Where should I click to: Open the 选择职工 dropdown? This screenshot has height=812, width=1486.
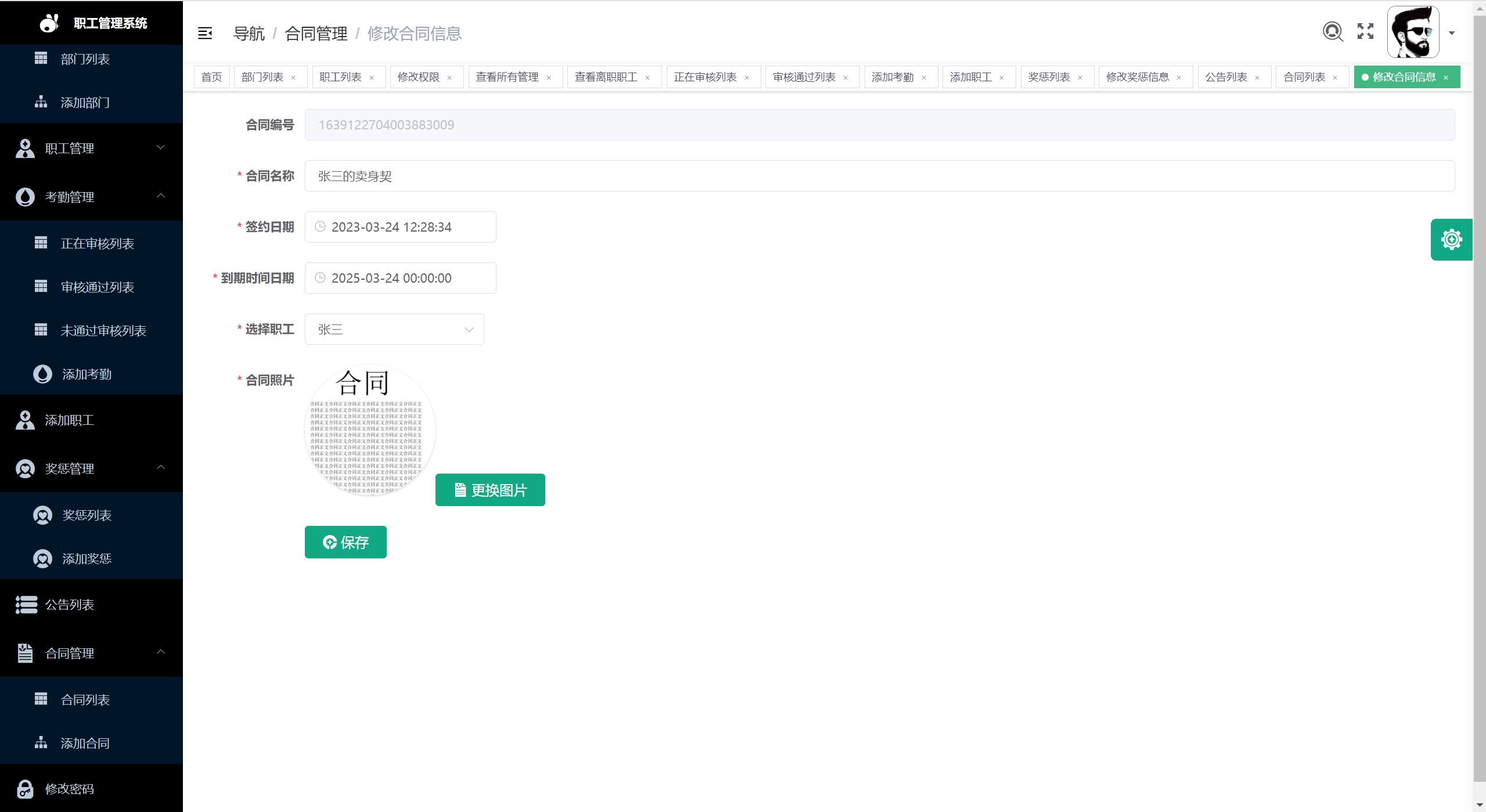tap(394, 330)
